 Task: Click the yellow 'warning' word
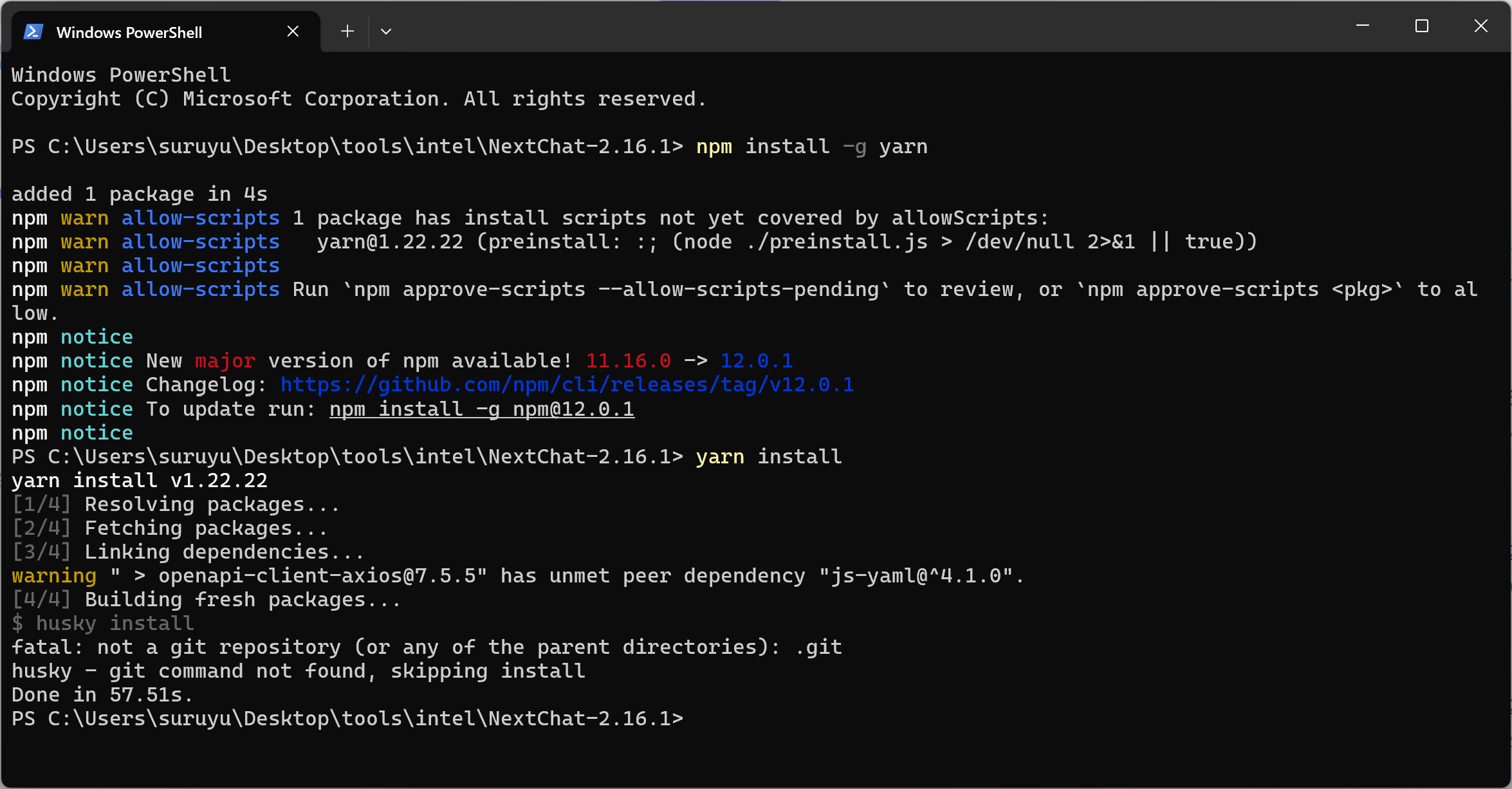click(x=54, y=576)
